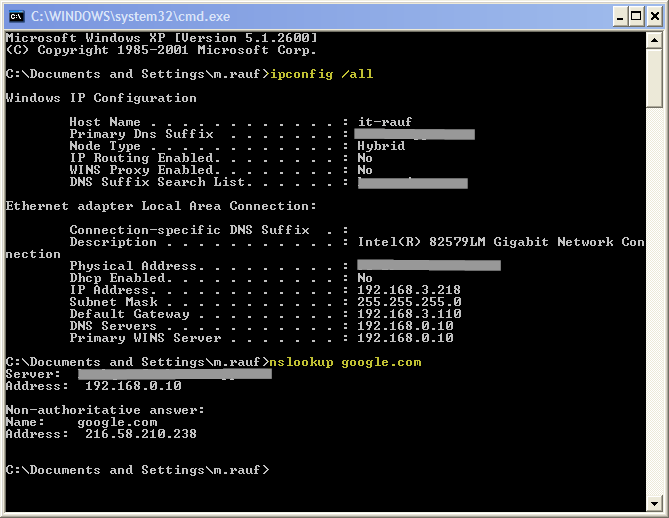The width and height of the screenshot is (669, 518).
Task: Click the title bar text C:\WINDOWS\system32\cmd.exe
Action: click(x=131, y=17)
